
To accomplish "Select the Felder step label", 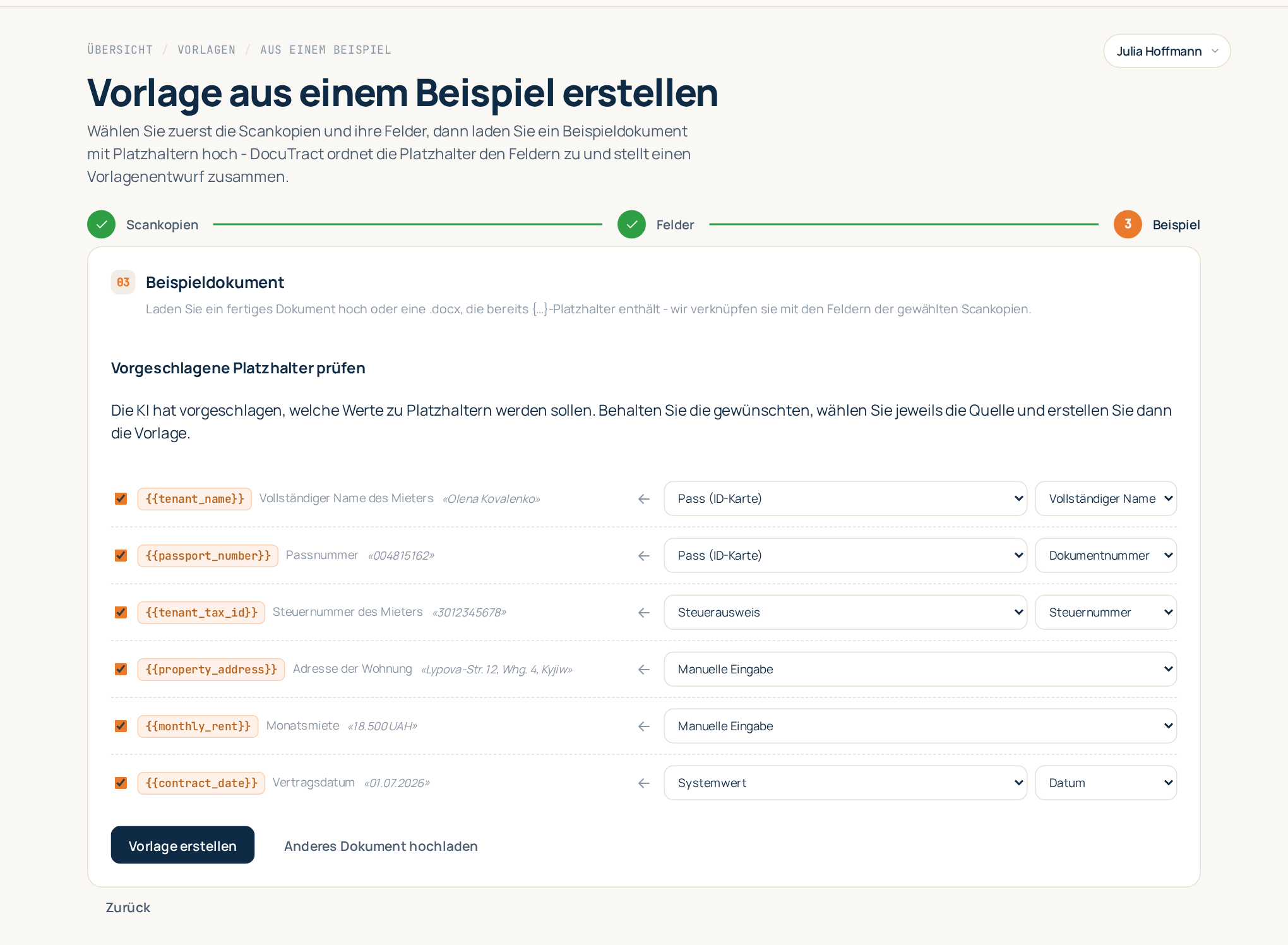I will 675,225.
